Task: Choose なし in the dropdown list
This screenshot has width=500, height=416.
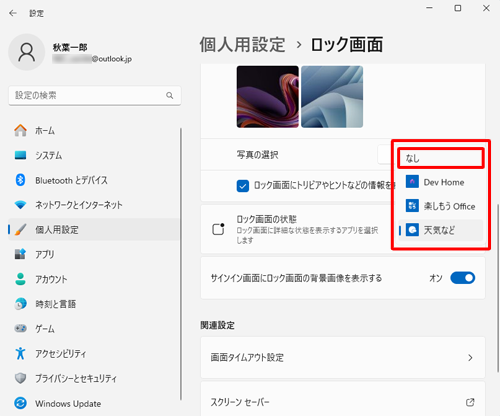Action: [x=441, y=158]
